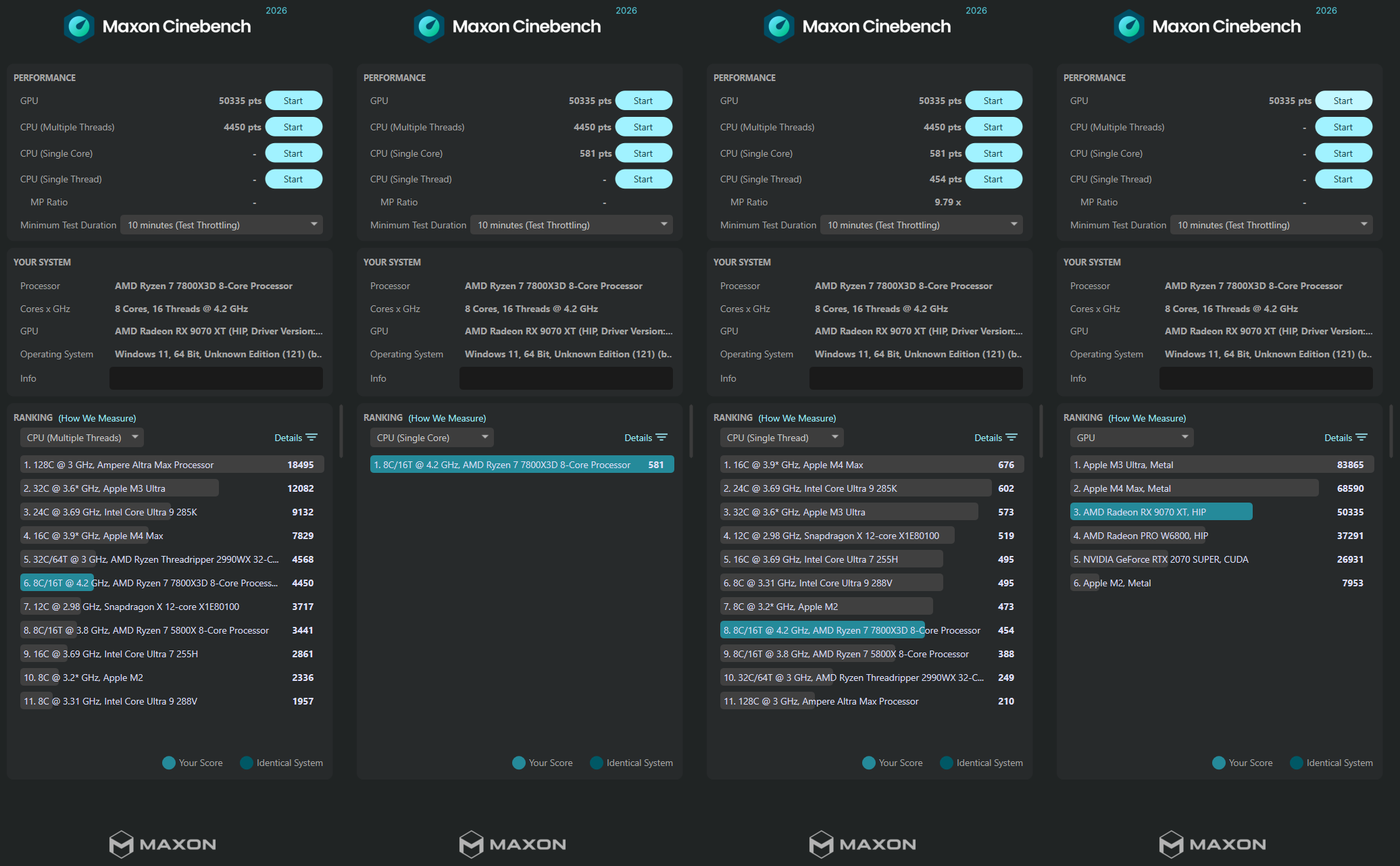This screenshot has height=866, width=1400.
Task: Select the 'AMD Radeon RX 9070 XT, HIP' ranking row
Action: [1222, 512]
